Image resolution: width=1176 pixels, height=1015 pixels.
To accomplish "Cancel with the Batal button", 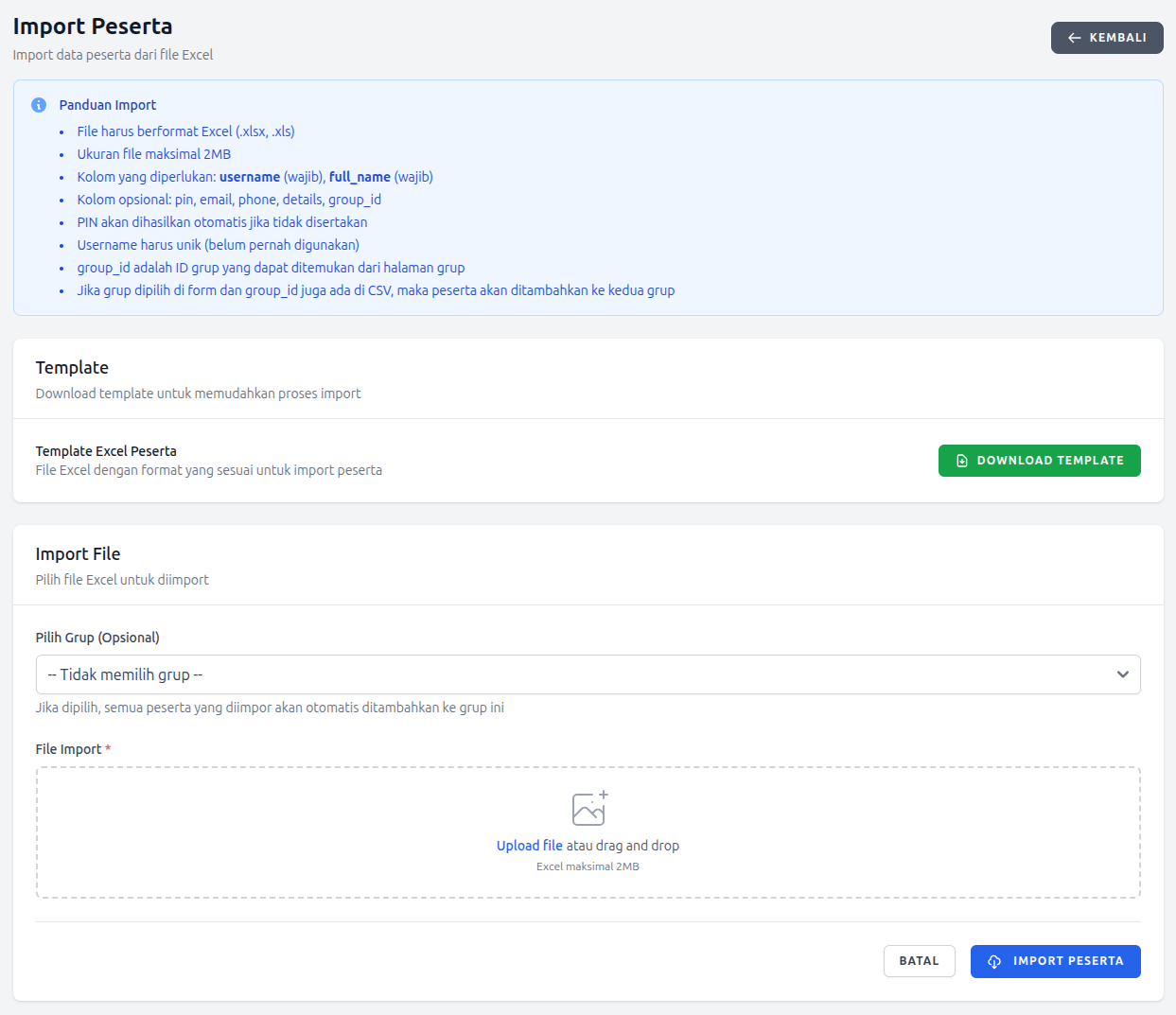I will 919,961.
